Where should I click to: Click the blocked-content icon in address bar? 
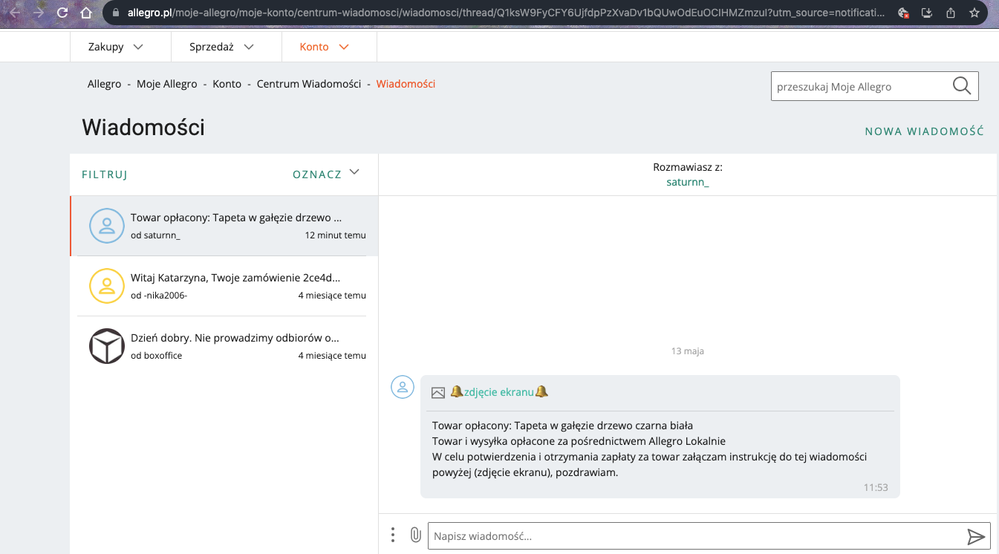pyautogui.click(x=903, y=13)
